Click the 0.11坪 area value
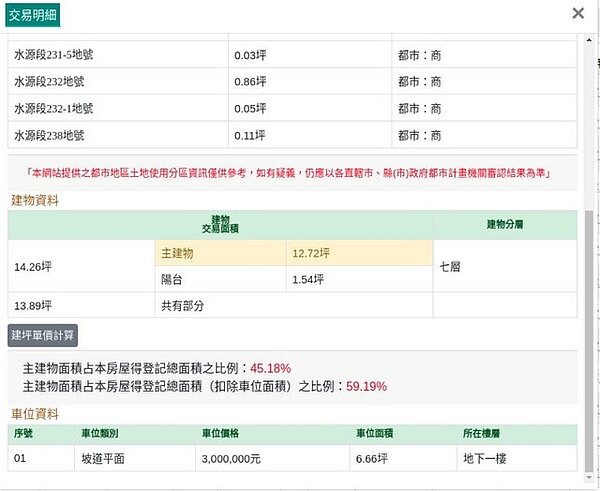This screenshot has height=491, width=600. point(249,135)
